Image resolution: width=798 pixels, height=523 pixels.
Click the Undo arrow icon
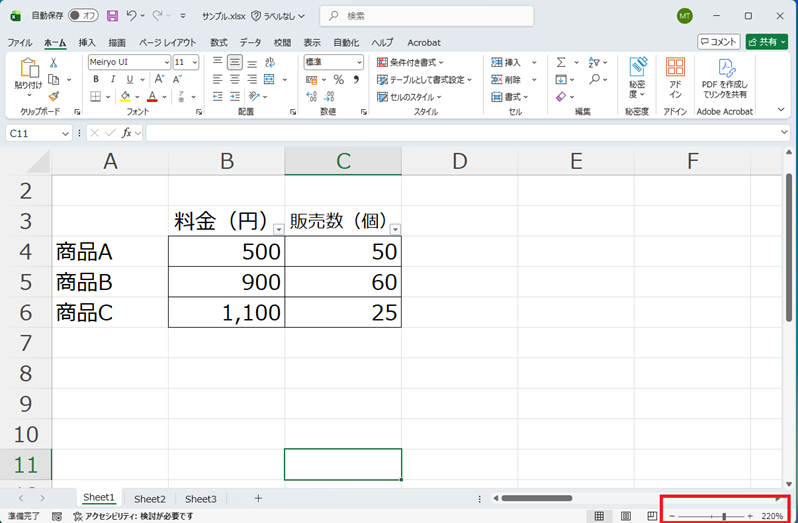132,16
